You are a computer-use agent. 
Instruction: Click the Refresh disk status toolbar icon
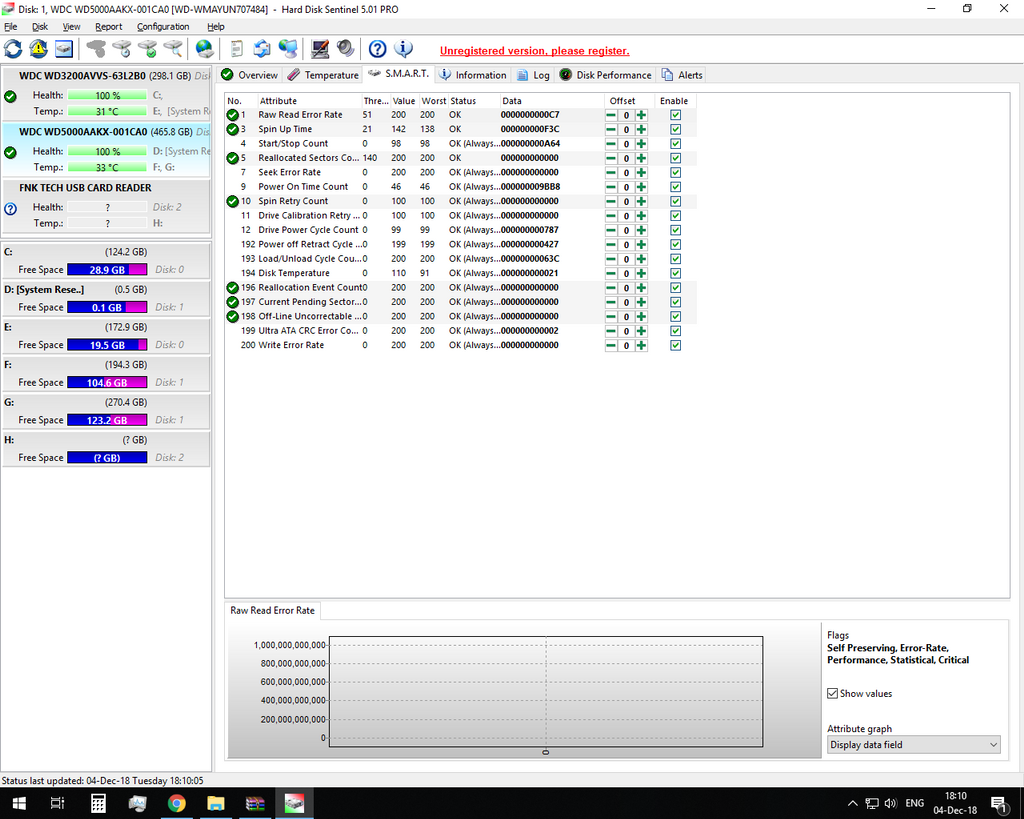point(13,49)
